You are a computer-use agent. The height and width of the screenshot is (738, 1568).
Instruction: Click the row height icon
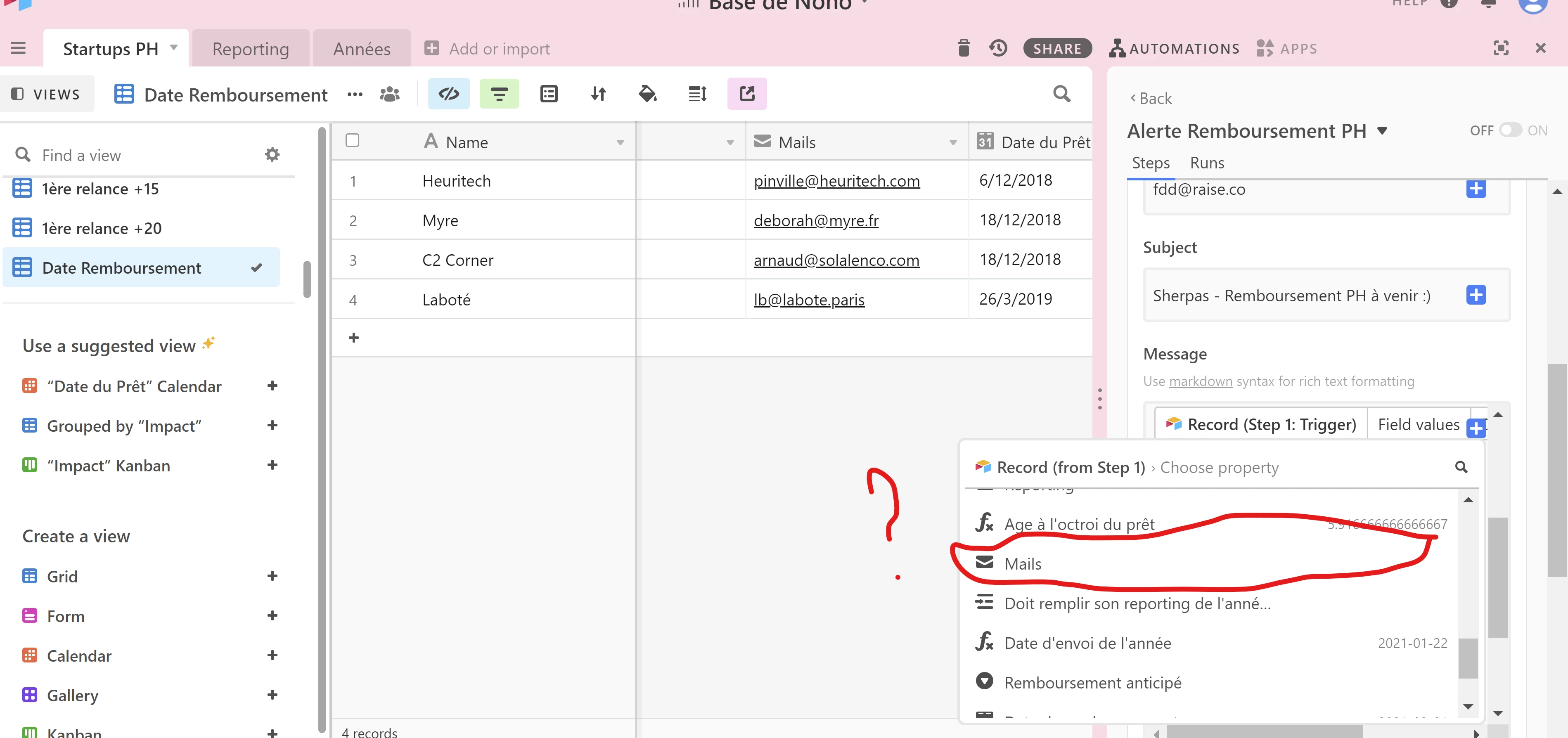tap(698, 94)
